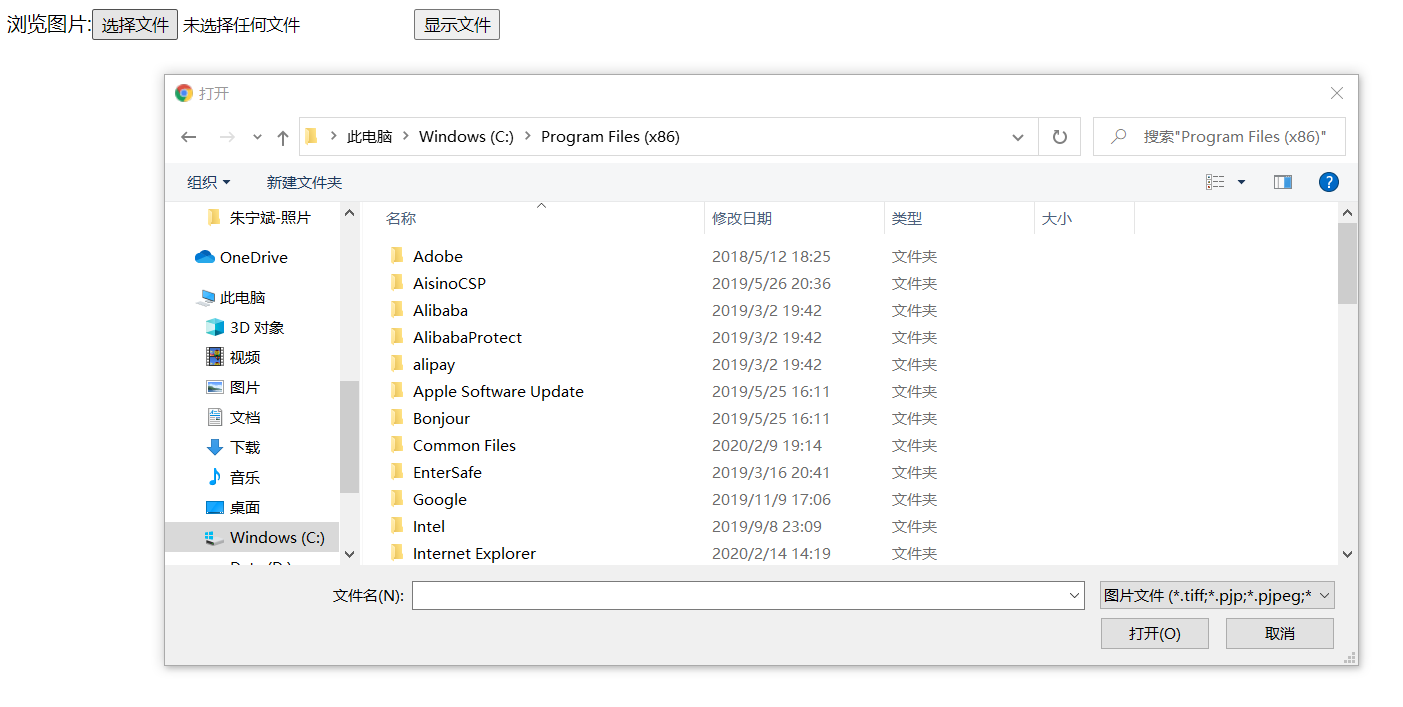Viewport: 1403px width, 707px height.
Task: Change view layout icon
Action: point(1215,182)
